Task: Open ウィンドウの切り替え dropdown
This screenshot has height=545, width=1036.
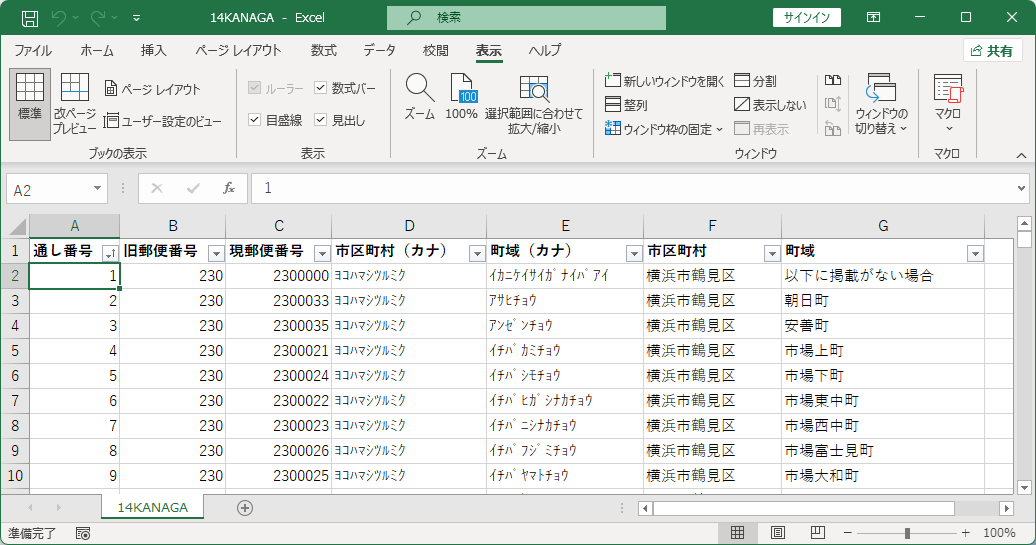Action: coord(881,104)
